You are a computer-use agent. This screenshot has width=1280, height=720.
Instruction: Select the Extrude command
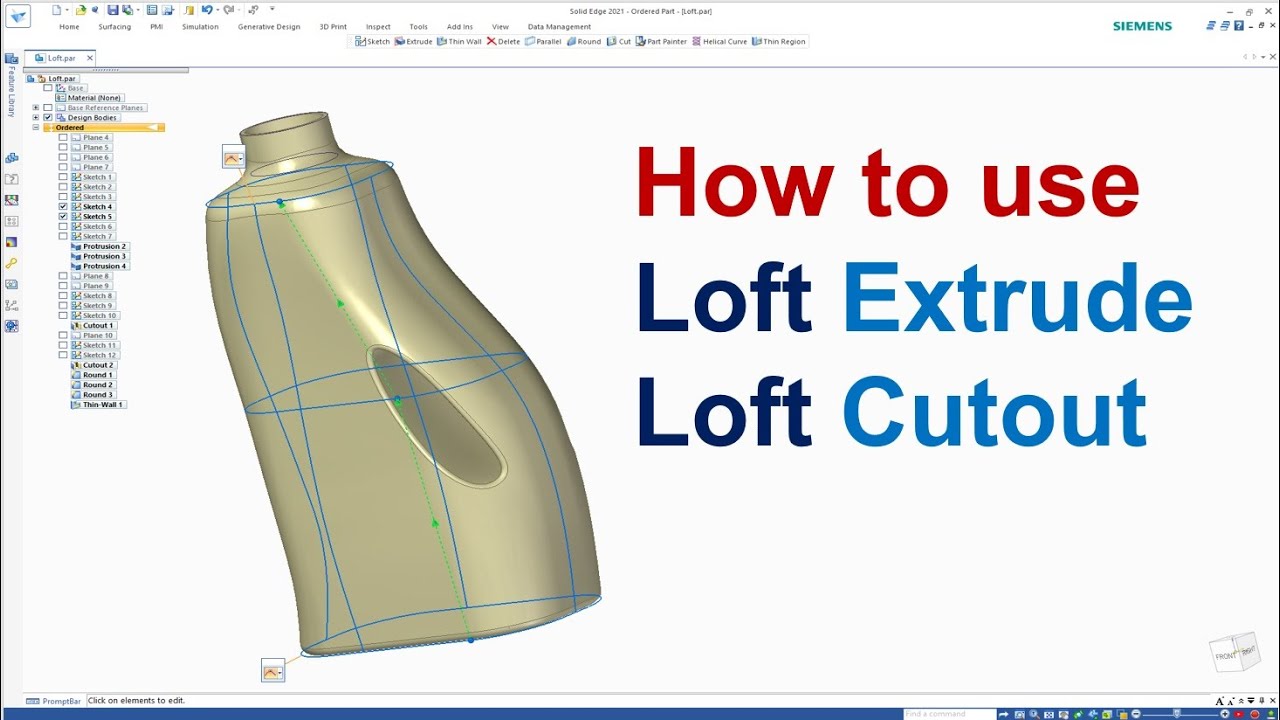click(x=413, y=42)
